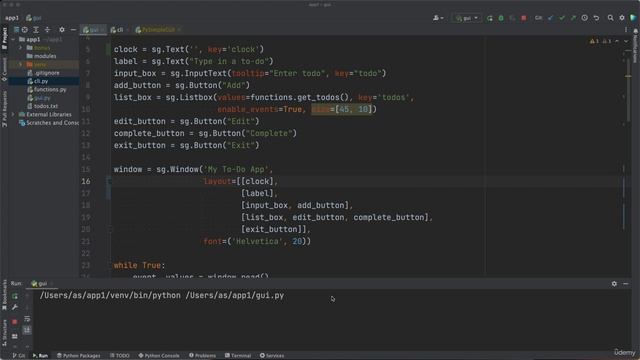Open Project panel options gear

click(62, 30)
